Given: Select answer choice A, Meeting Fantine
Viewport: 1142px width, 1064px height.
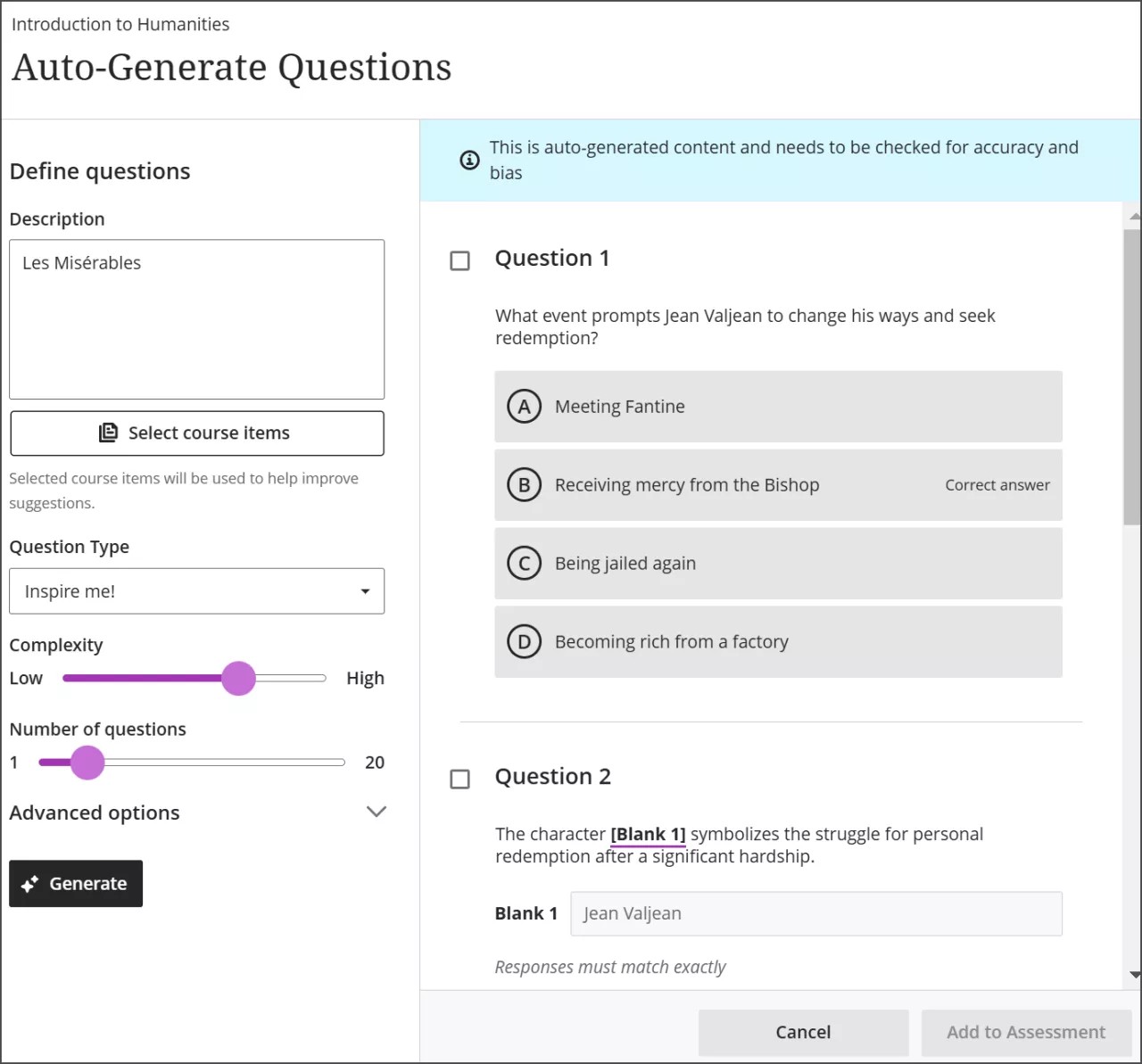Looking at the screenshot, I should [778, 407].
